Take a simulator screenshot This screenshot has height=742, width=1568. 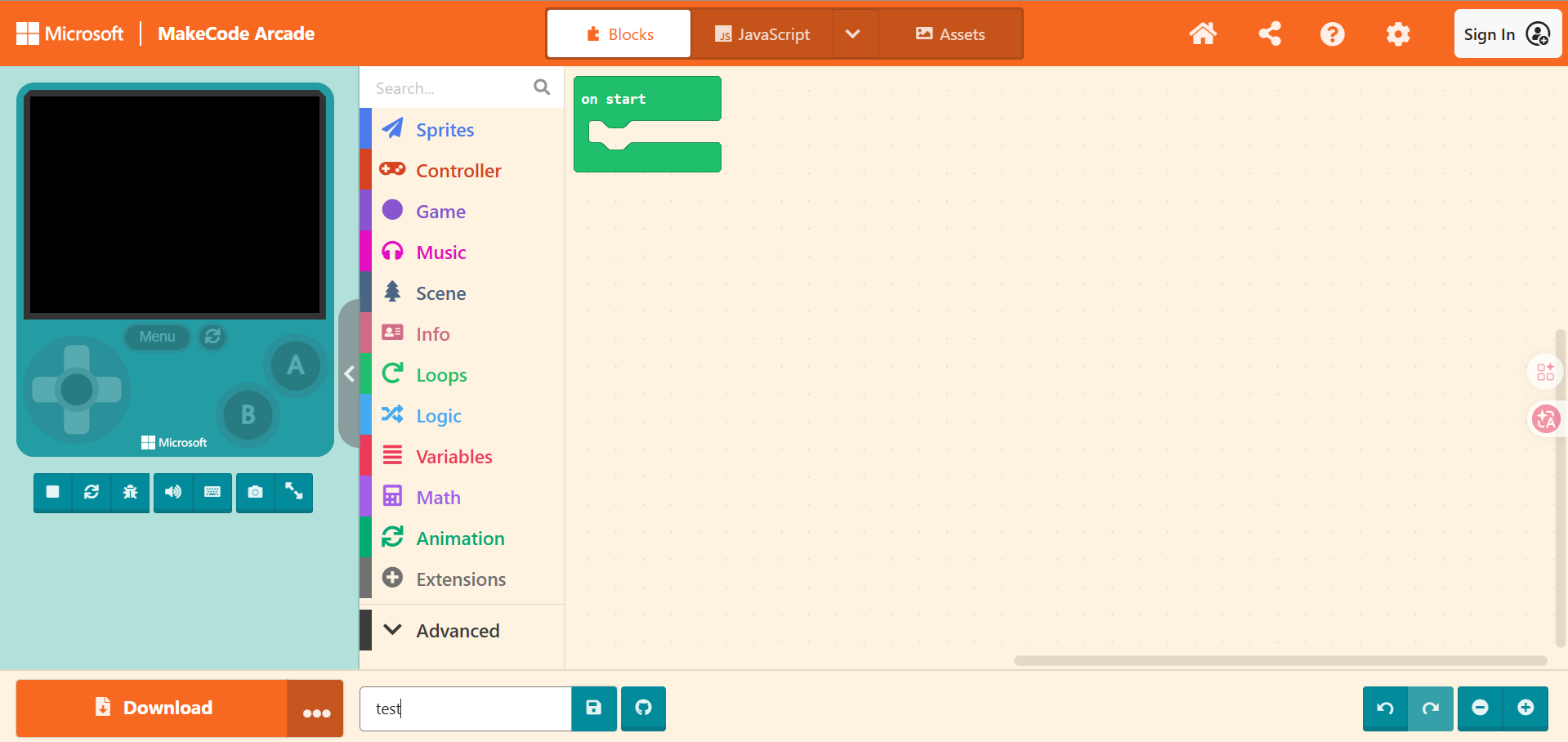coord(255,492)
